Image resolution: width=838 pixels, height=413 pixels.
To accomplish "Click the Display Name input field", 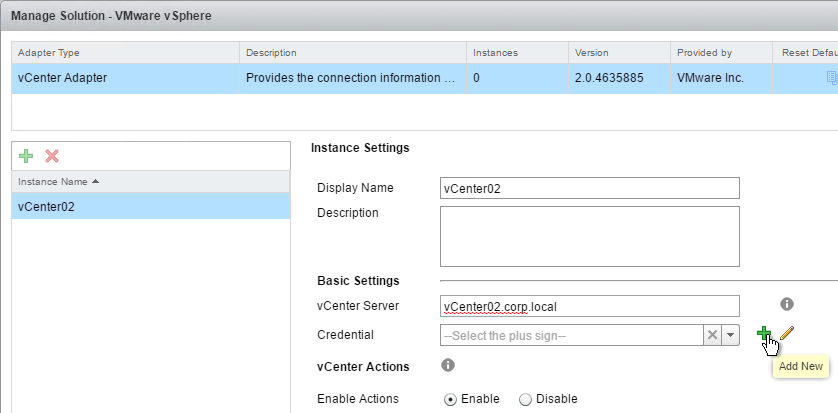I will click(589, 188).
